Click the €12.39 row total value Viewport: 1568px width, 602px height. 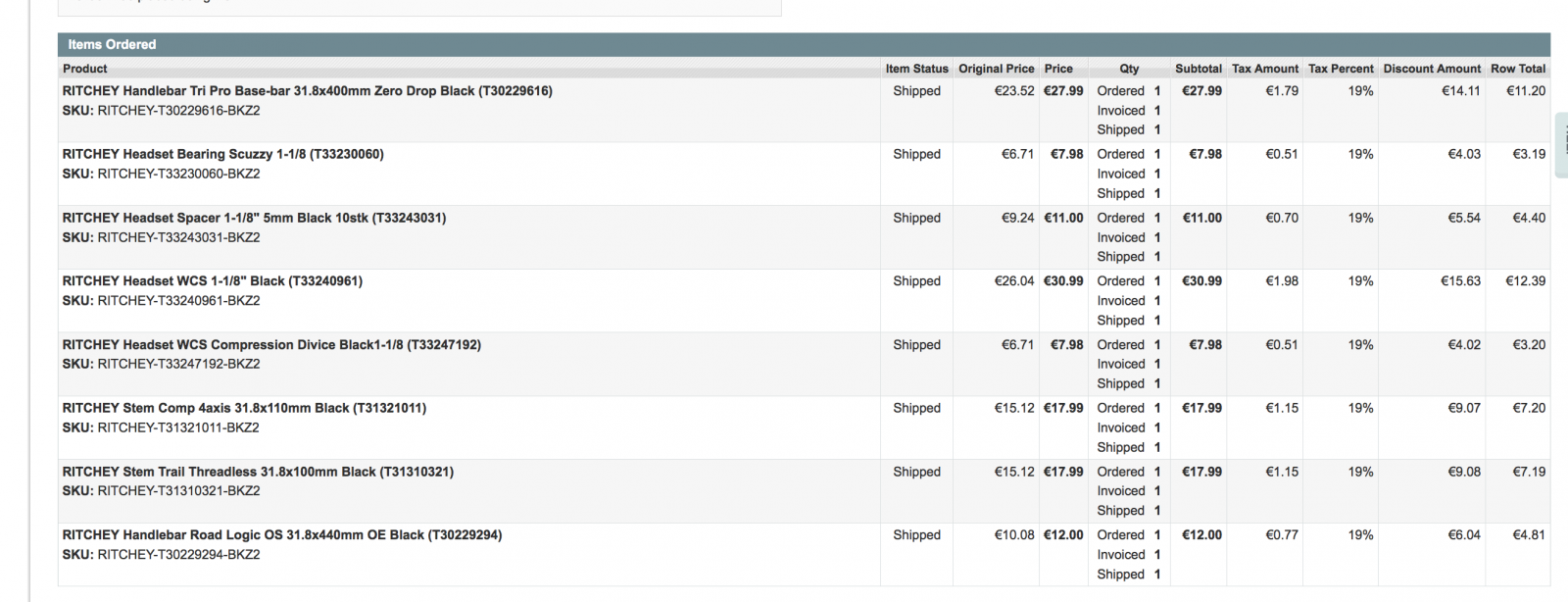(1525, 281)
